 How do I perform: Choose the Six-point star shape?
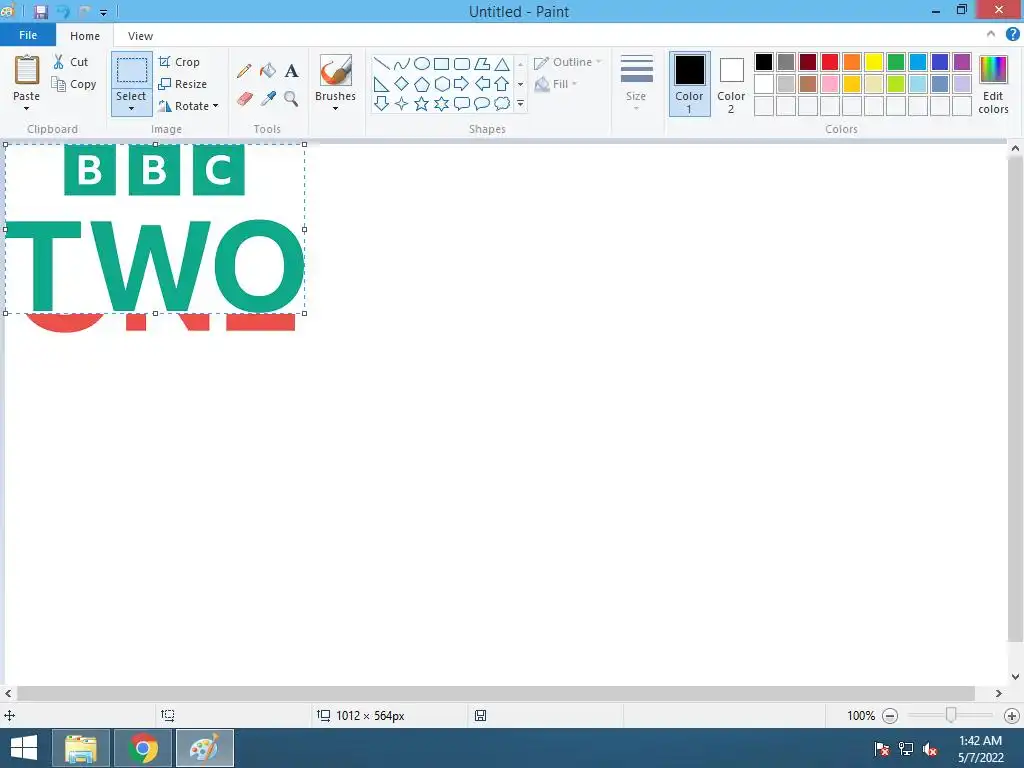[442, 104]
